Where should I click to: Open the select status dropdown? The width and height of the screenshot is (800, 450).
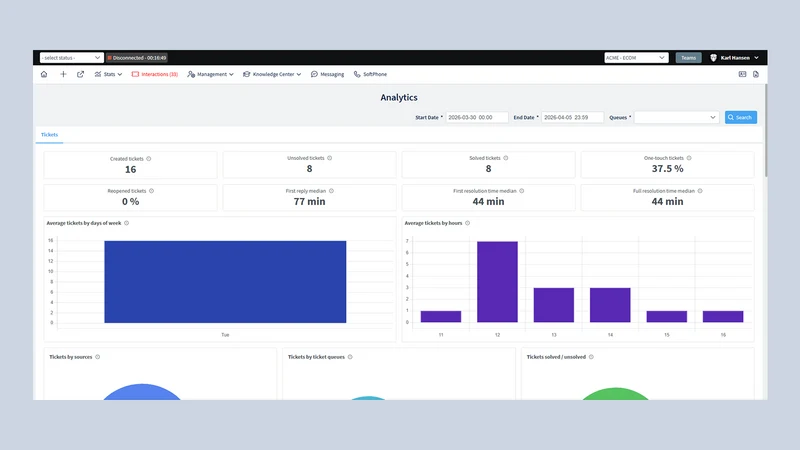point(71,58)
